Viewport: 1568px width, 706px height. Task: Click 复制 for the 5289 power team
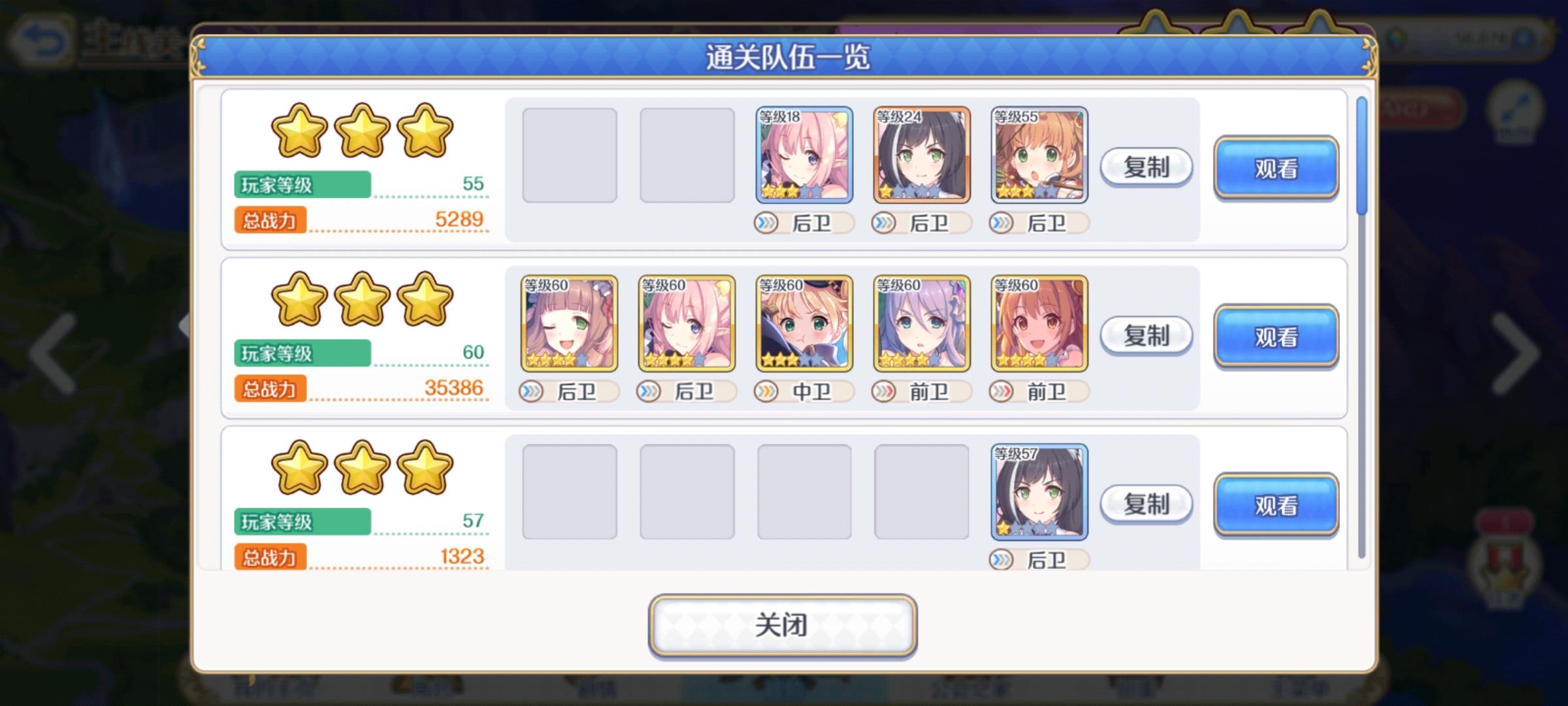(x=1147, y=167)
